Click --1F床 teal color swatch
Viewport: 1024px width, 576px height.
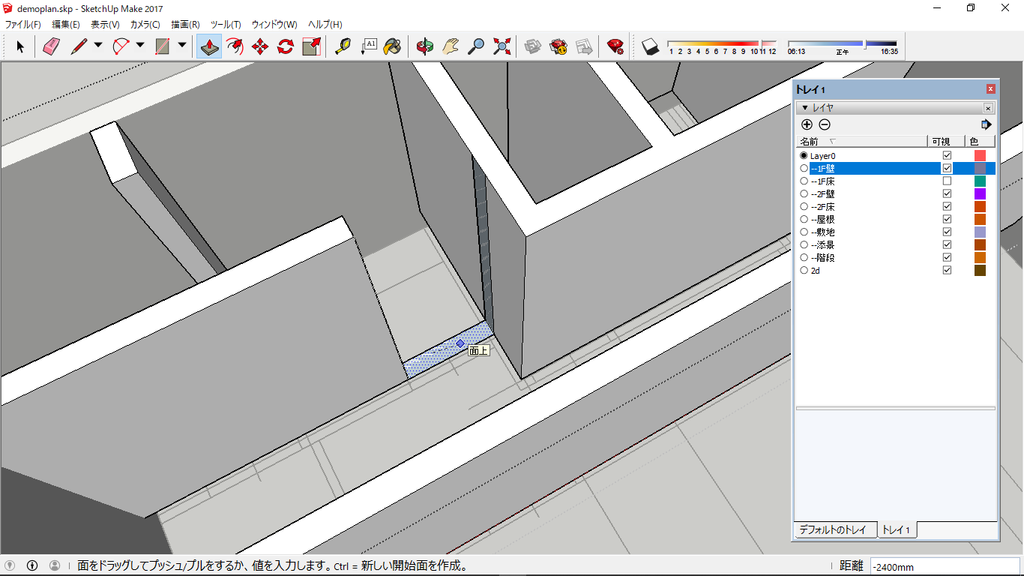tap(980, 181)
